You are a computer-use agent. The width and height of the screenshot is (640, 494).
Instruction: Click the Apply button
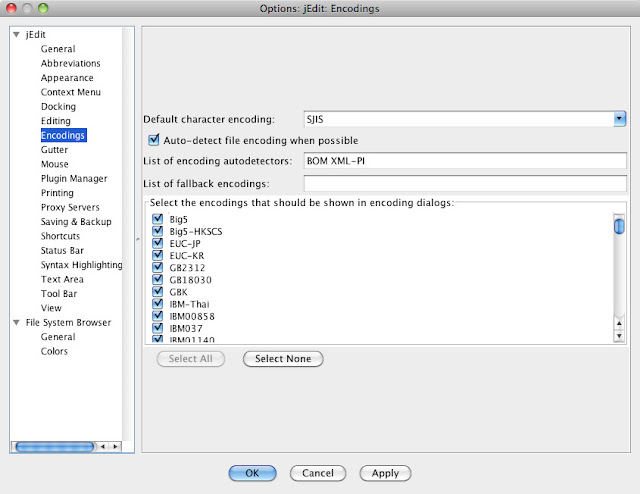pos(385,473)
